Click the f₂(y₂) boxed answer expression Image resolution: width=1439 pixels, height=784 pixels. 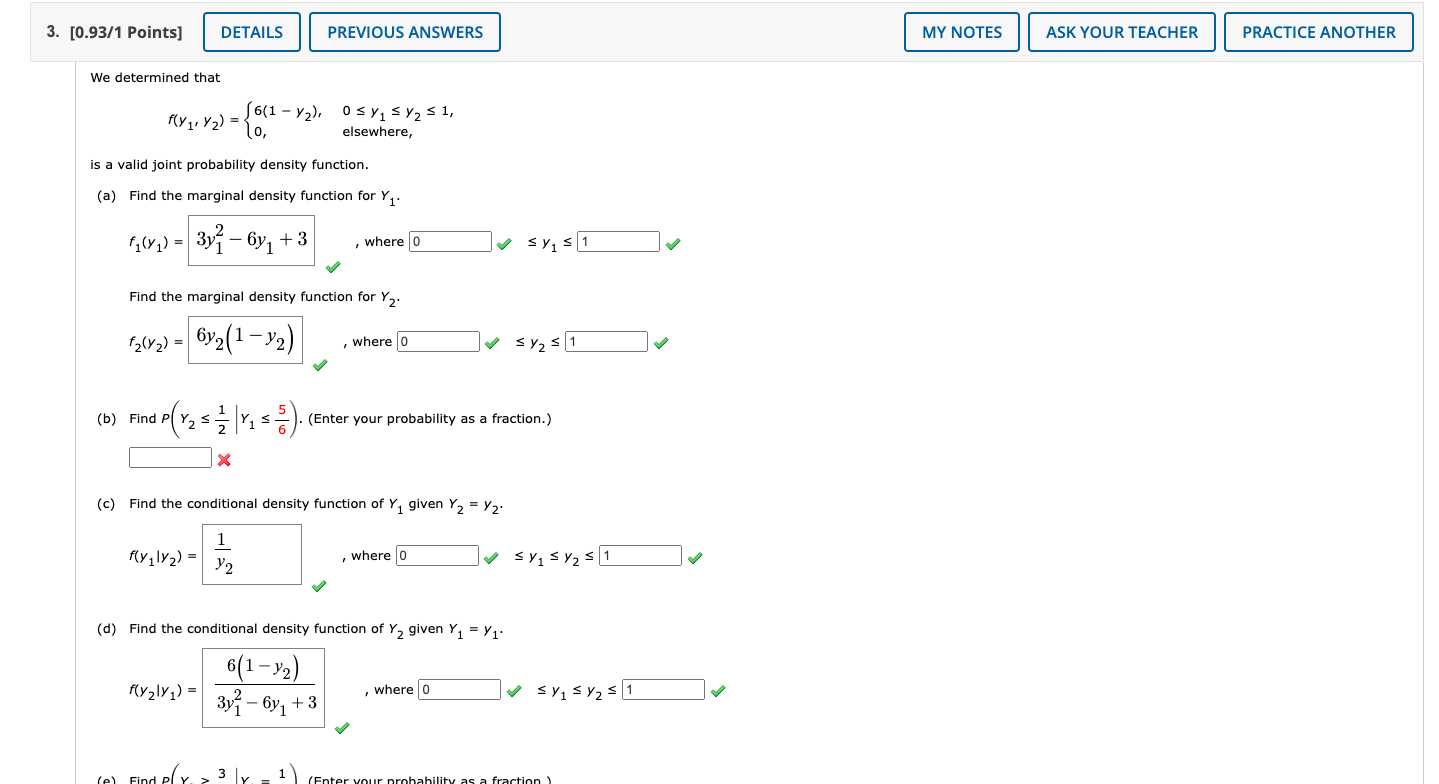[x=245, y=339]
